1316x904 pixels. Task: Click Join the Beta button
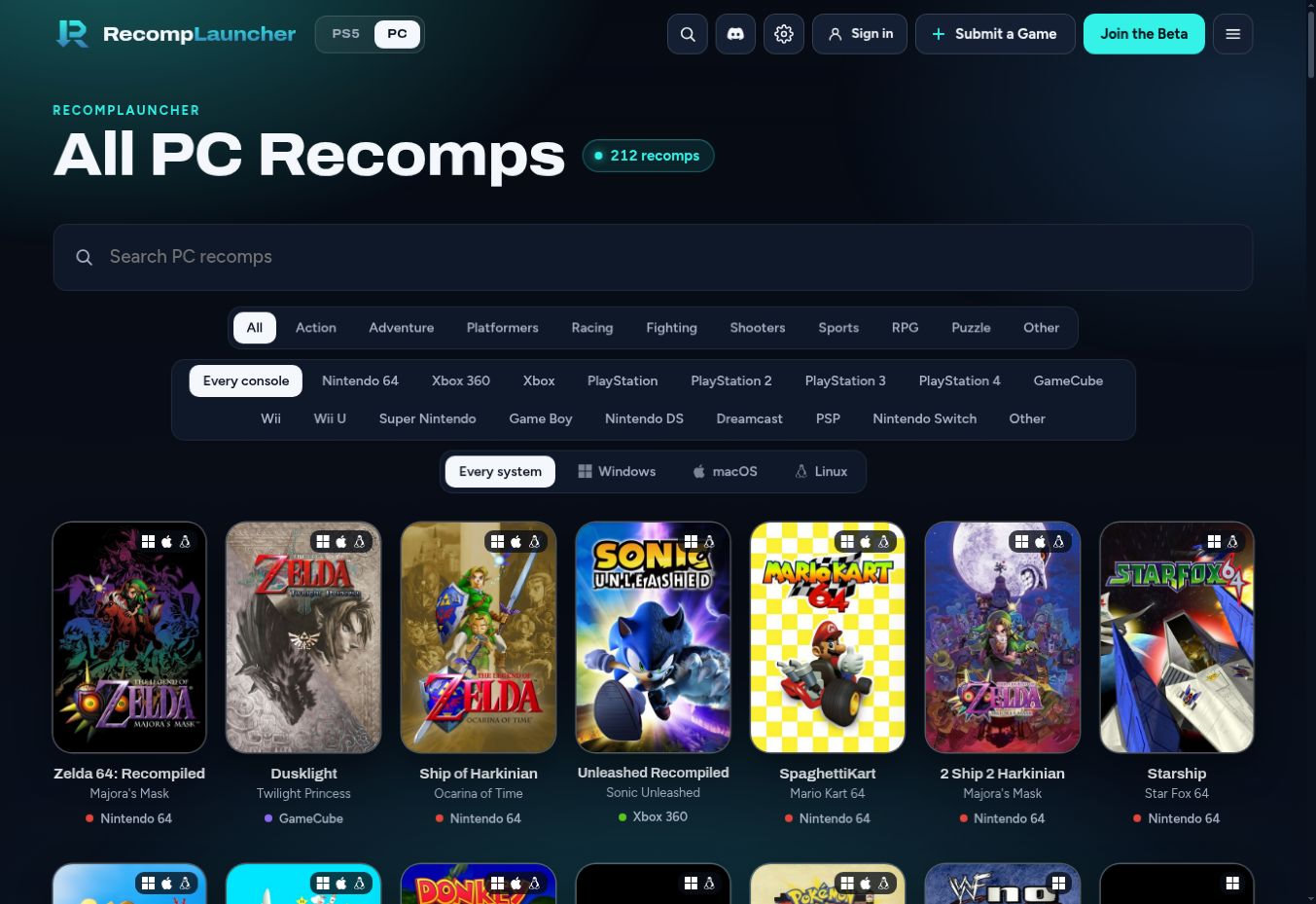1144,34
